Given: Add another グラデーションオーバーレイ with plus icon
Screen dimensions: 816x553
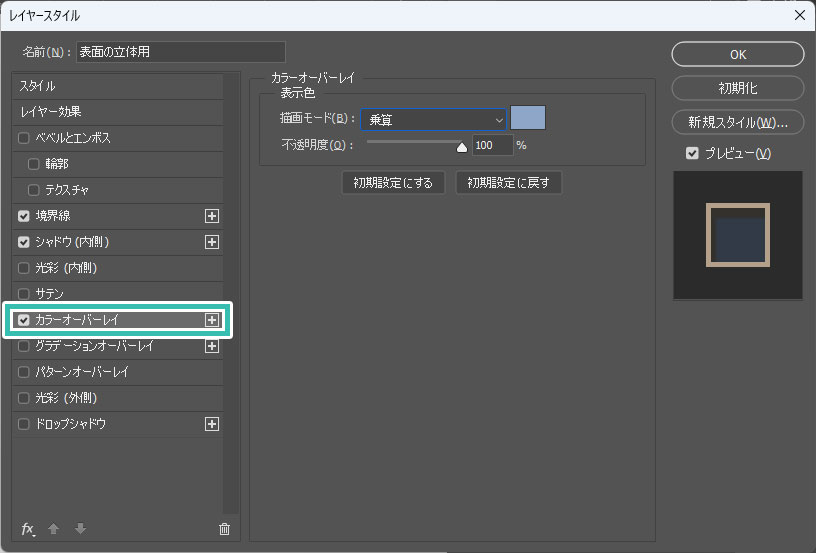Looking at the screenshot, I should [212, 346].
